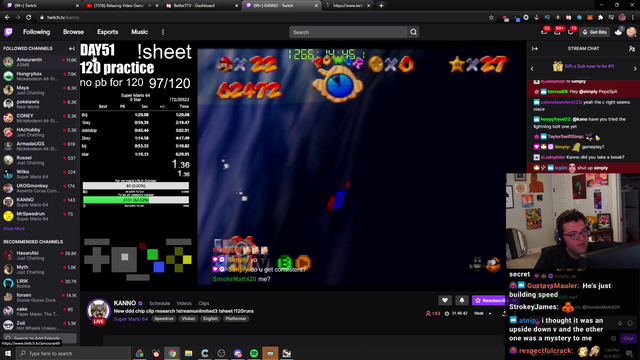The width and height of the screenshot is (640, 360).
Task: Click the Host button
Action: pyautogui.click(x=479, y=313)
